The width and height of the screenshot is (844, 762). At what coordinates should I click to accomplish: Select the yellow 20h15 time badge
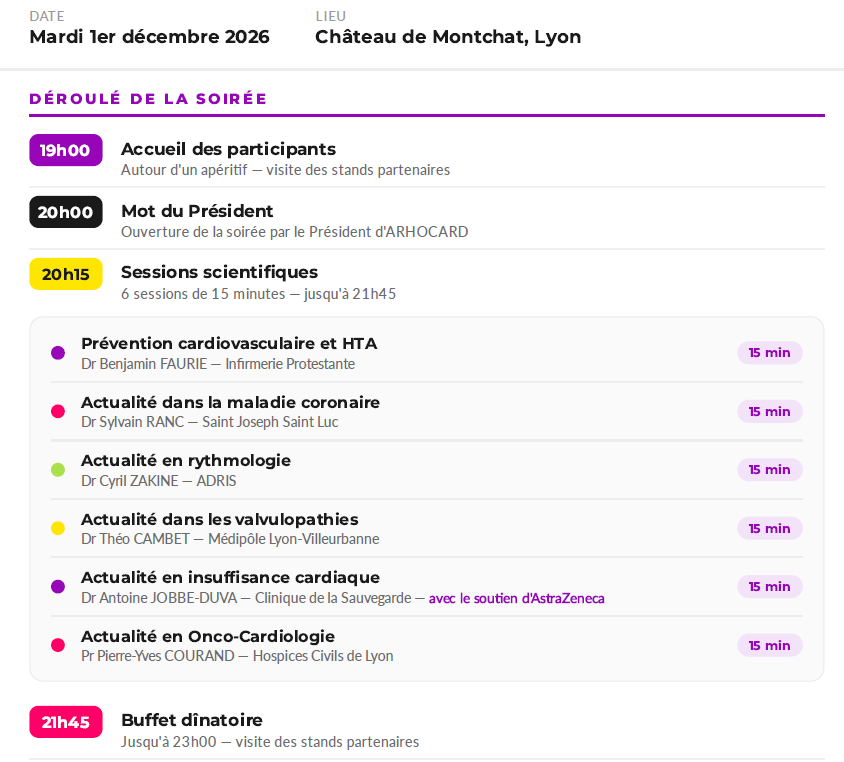pyautogui.click(x=66, y=274)
